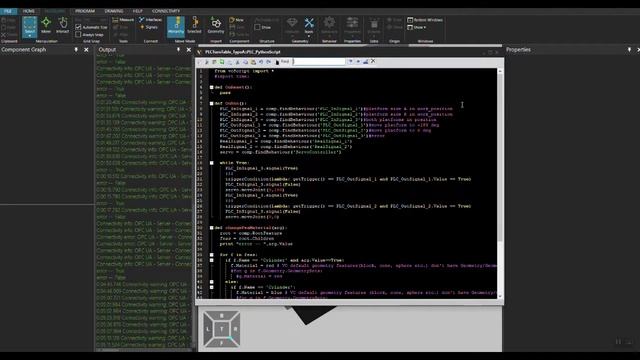Select the Select manipulation tool
The width and height of the screenshot is (640, 360).
[x=29, y=26]
